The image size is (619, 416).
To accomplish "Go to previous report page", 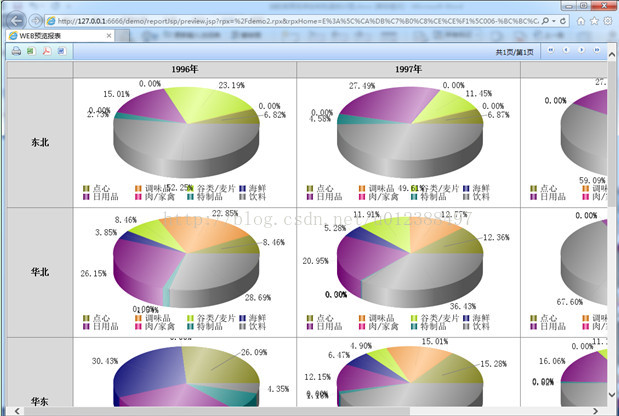I will [566, 51].
